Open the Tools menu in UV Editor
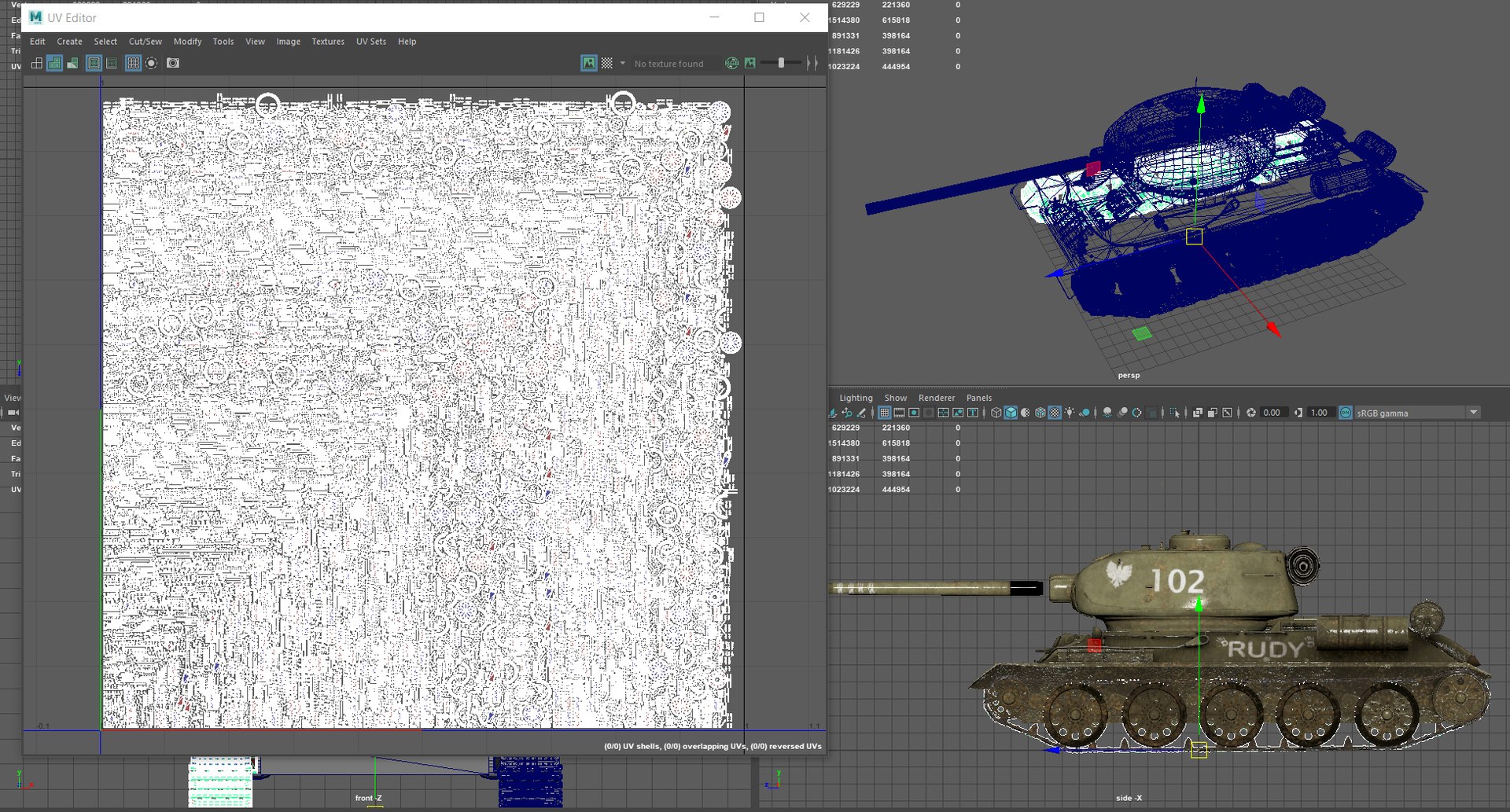 [x=223, y=42]
